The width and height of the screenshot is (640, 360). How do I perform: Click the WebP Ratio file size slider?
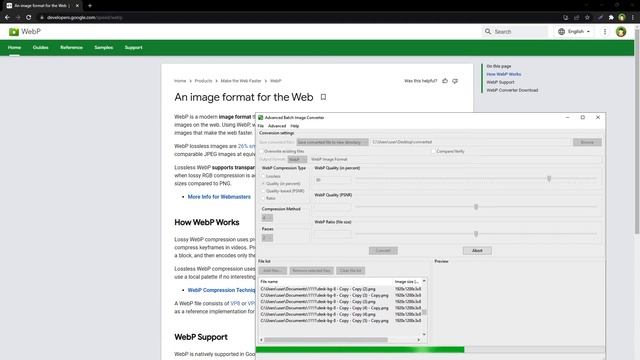click(x=476, y=234)
